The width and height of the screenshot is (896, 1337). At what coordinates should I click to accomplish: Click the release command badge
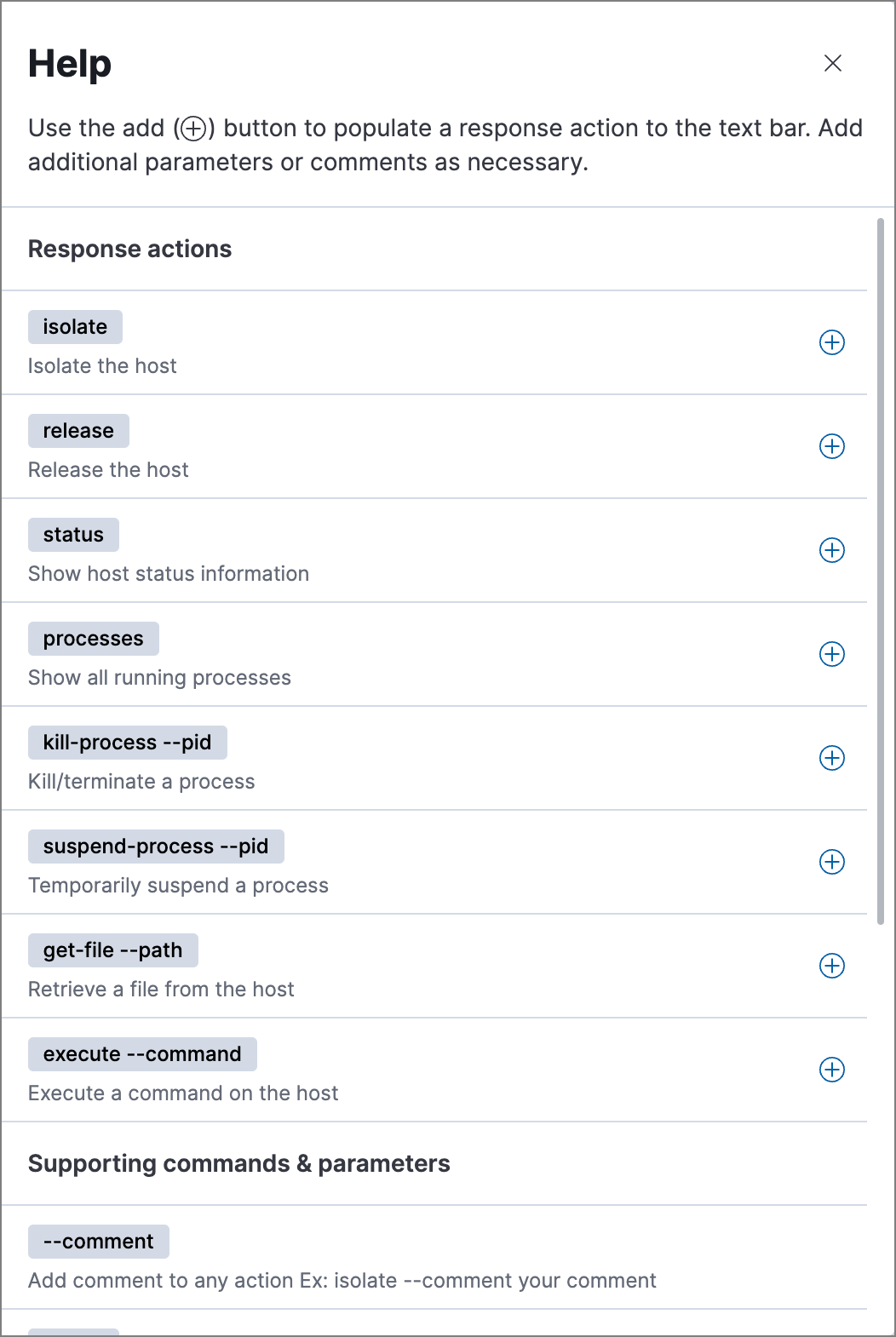click(78, 431)
